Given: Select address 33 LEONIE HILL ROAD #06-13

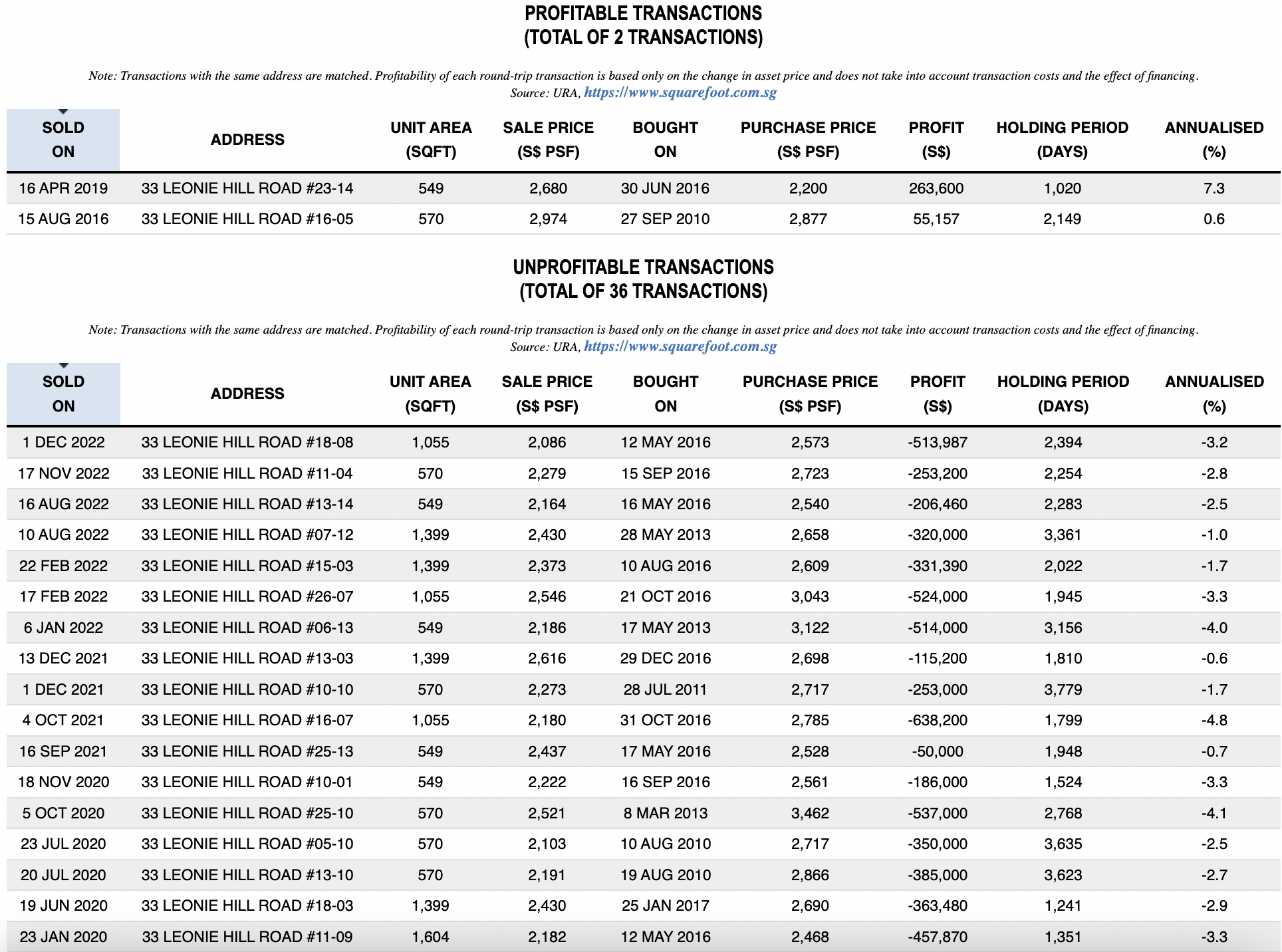Looking at the screenshot, I should point(247,628).
